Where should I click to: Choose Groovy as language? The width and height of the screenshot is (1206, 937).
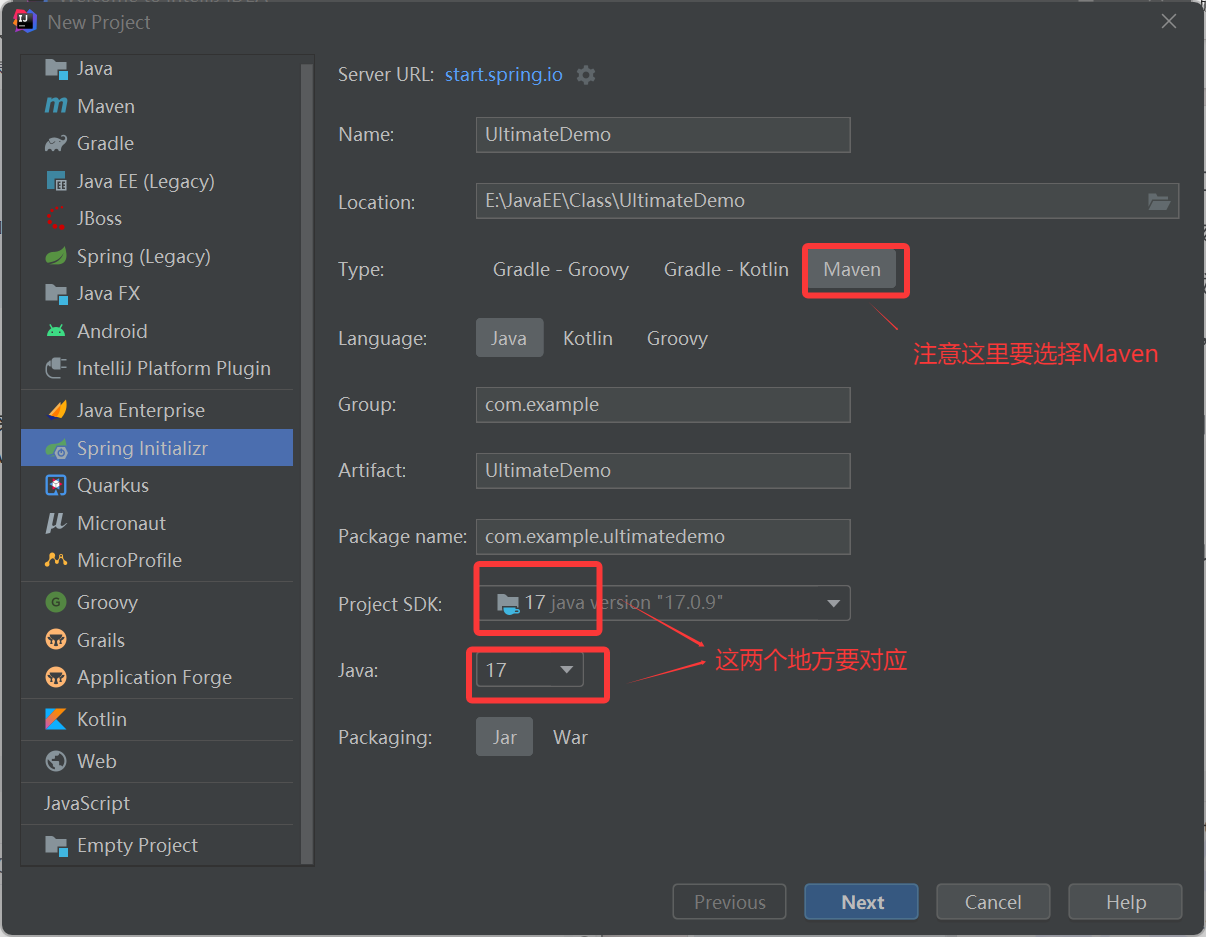[677, 338]
